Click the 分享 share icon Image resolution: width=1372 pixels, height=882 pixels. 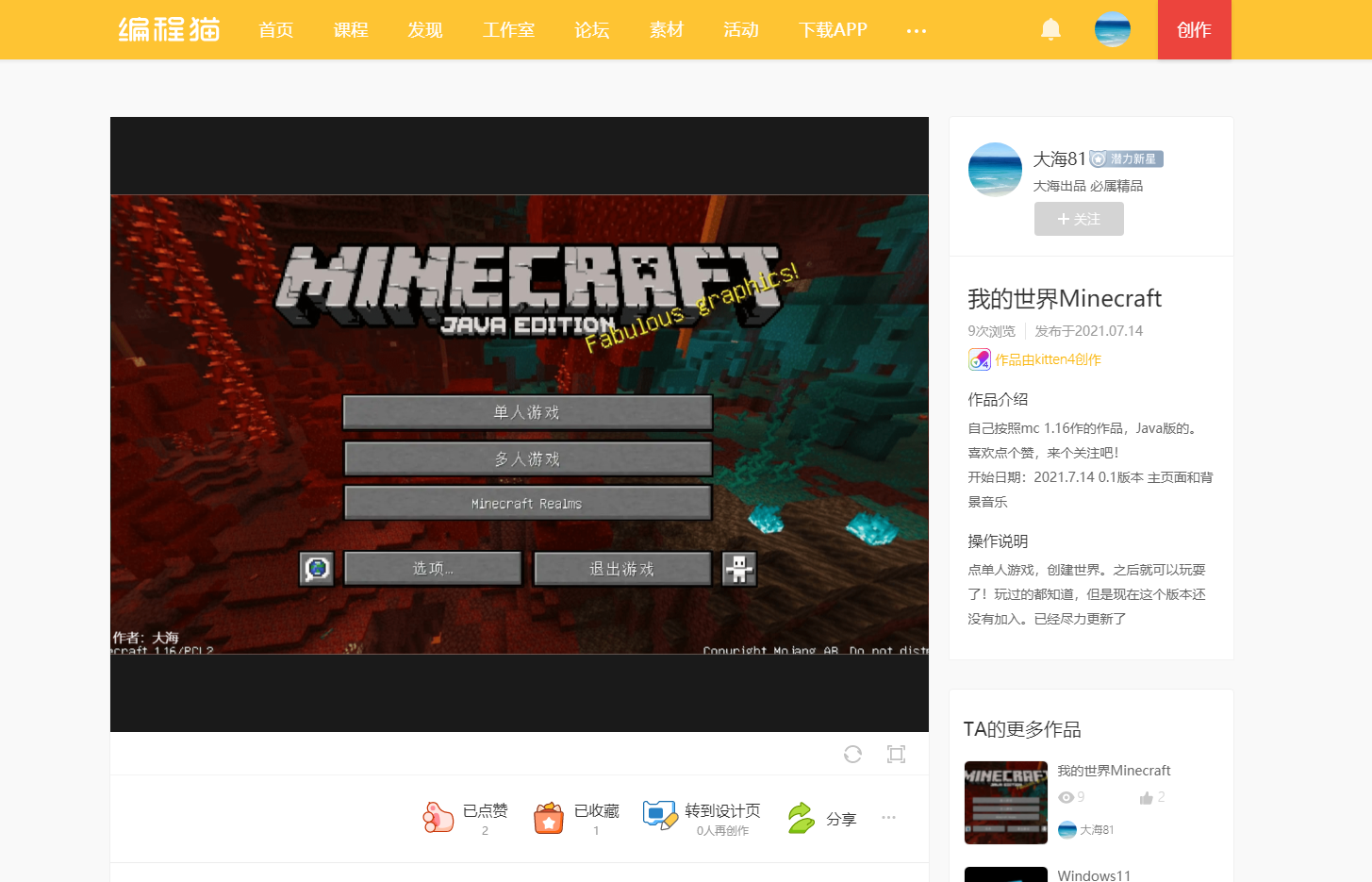point(801,817)
